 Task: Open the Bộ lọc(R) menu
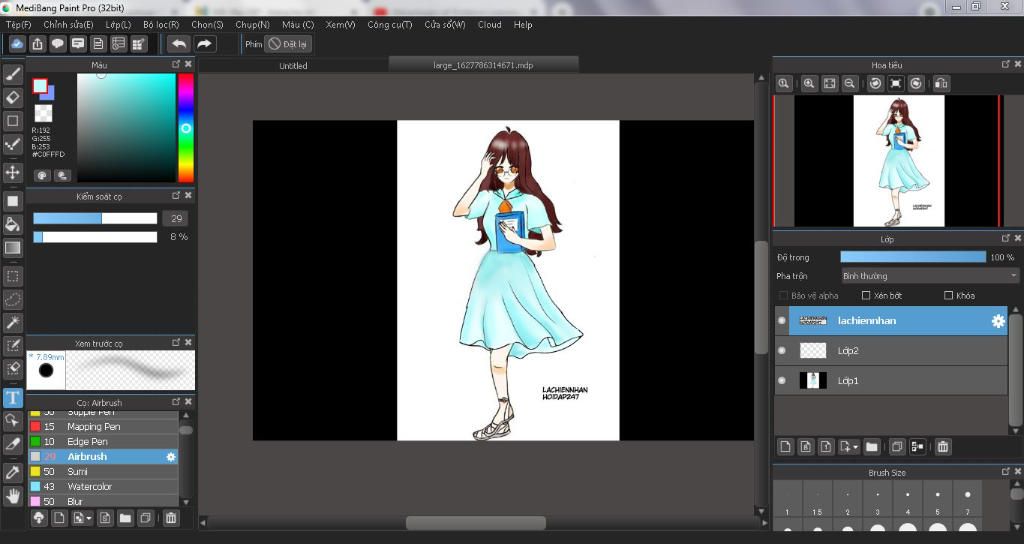click(161, 24)
